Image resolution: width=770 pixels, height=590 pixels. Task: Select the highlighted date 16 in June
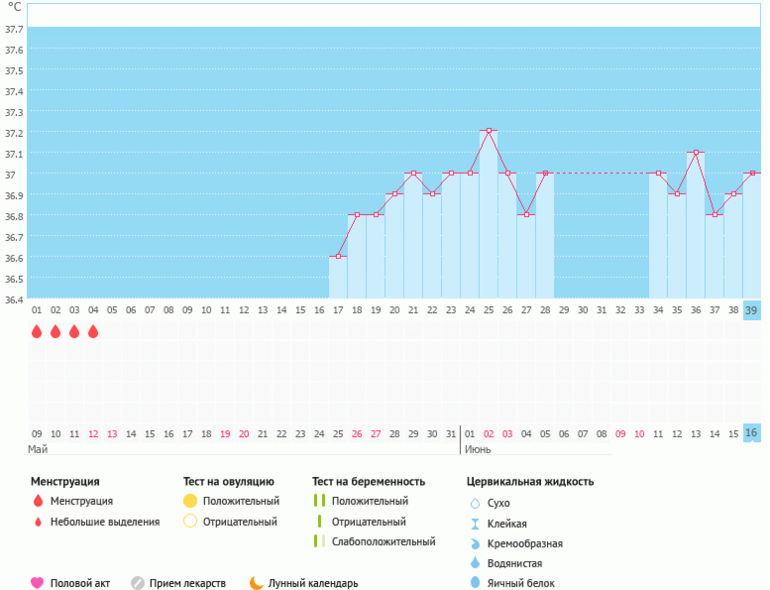pyautogui.click(x=751, y=433)
